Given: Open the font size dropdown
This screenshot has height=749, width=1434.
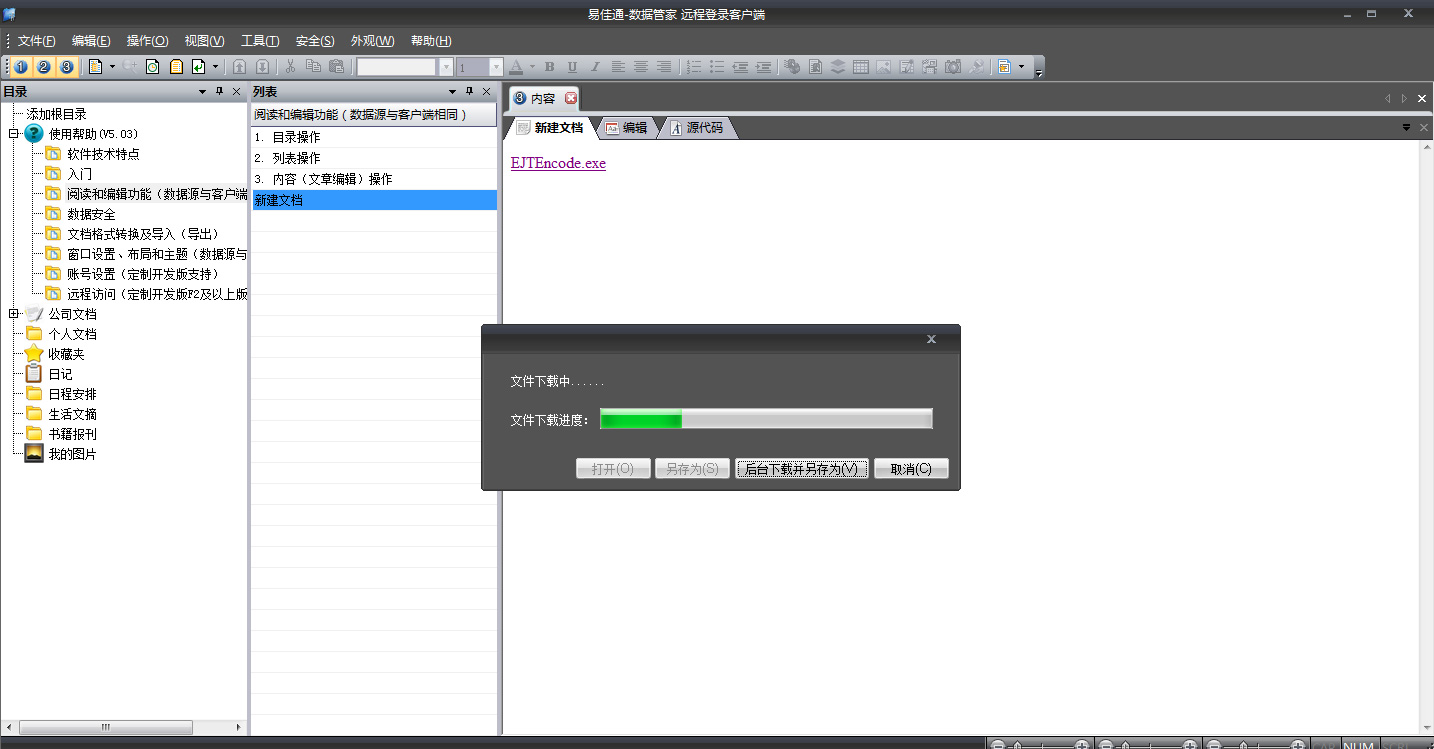Looking at the screenshot, I should pyautogui.click(x=496, y=67).
